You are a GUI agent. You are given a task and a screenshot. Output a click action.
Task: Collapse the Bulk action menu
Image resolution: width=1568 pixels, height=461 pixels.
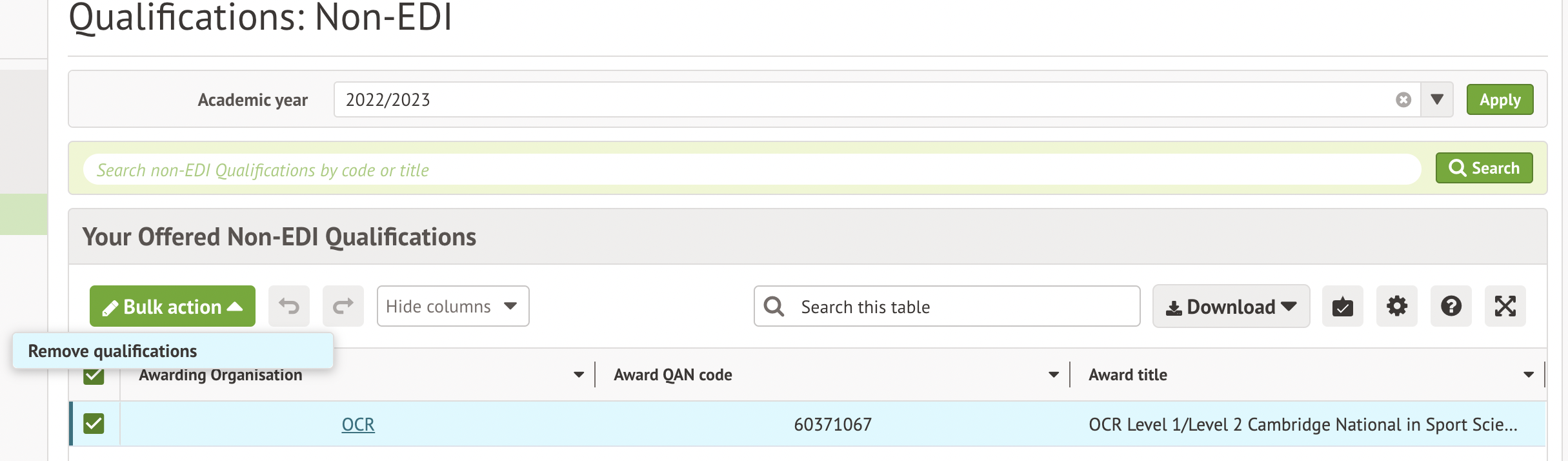172,307
